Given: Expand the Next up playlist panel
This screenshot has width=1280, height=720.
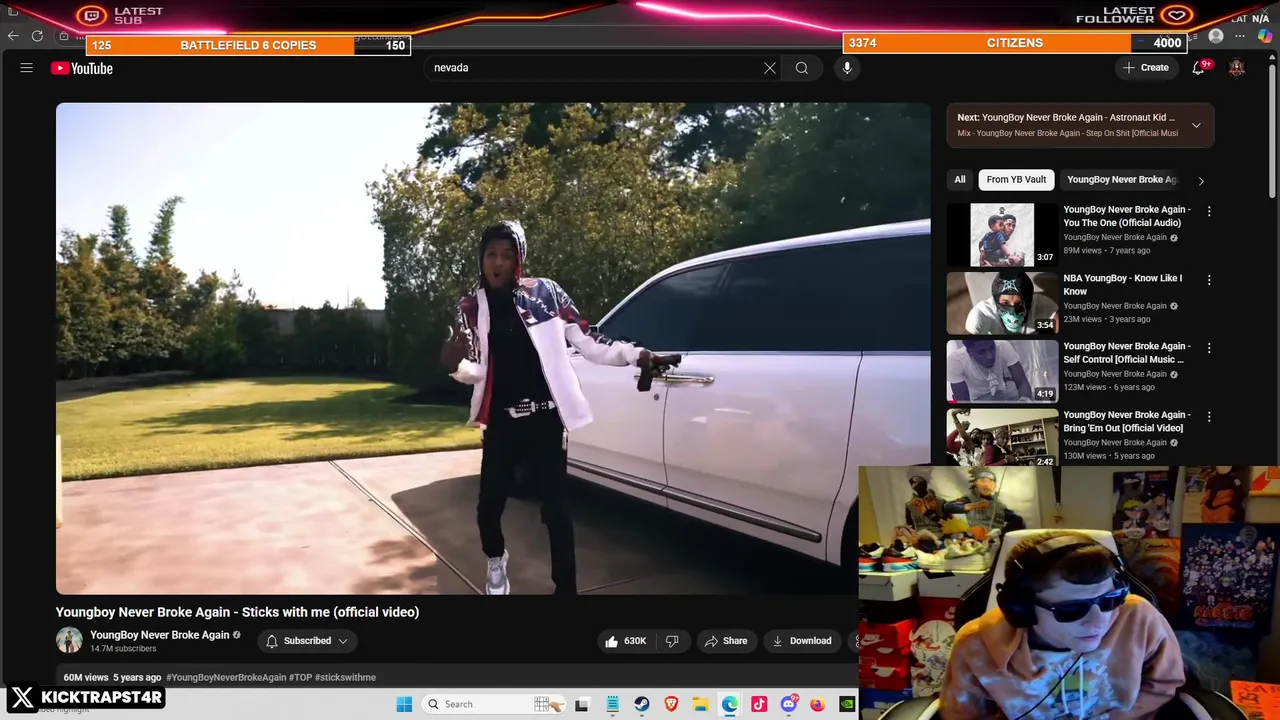Looking at the screenshot, I should click(1196, 125).
